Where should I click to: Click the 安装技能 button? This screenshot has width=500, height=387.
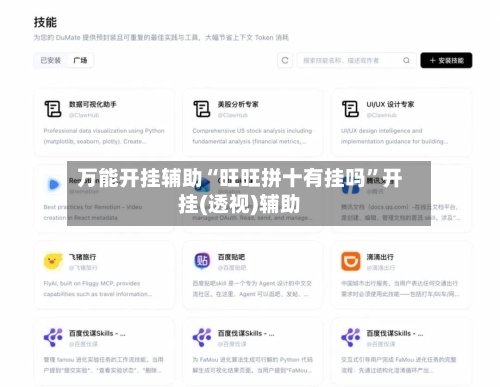(x=446, y=60)
